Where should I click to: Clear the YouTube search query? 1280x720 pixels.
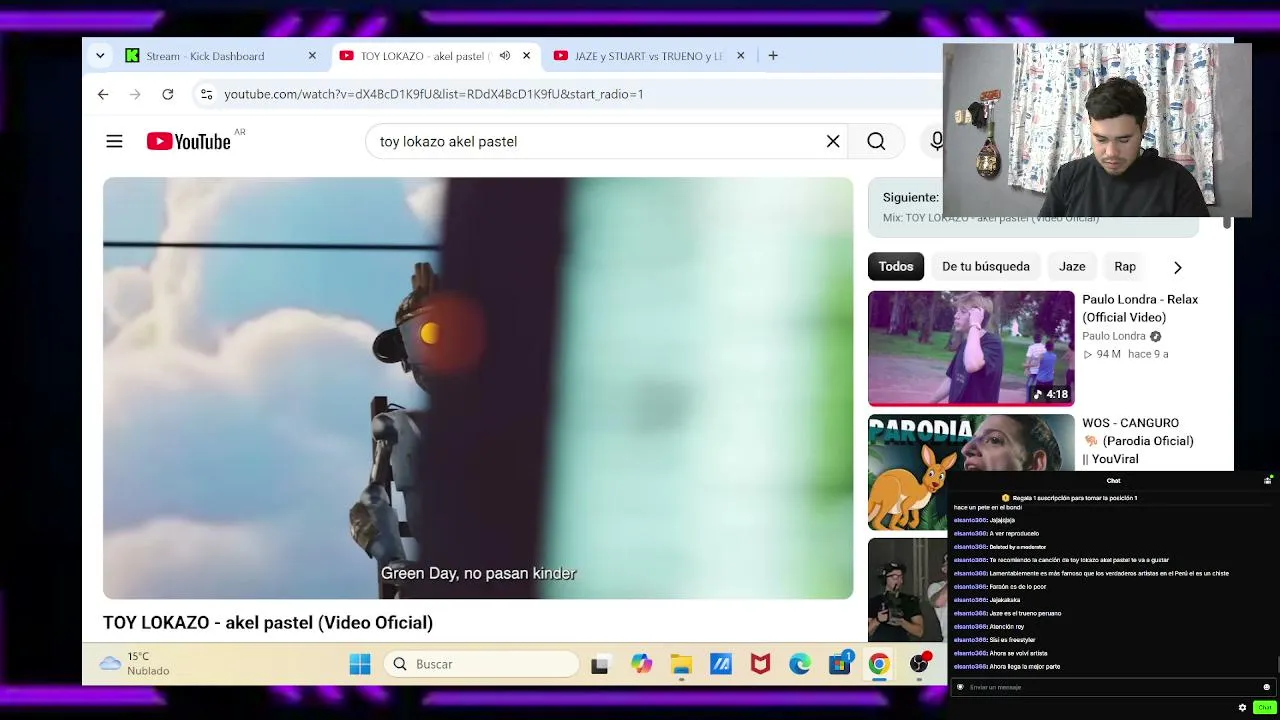click(833, 142)
